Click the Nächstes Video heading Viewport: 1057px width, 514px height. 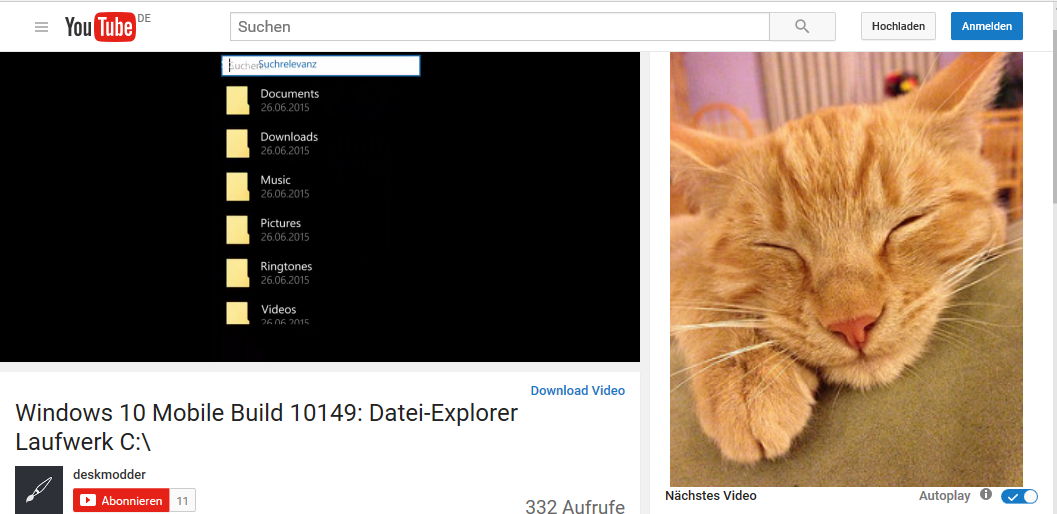(711, 496)
